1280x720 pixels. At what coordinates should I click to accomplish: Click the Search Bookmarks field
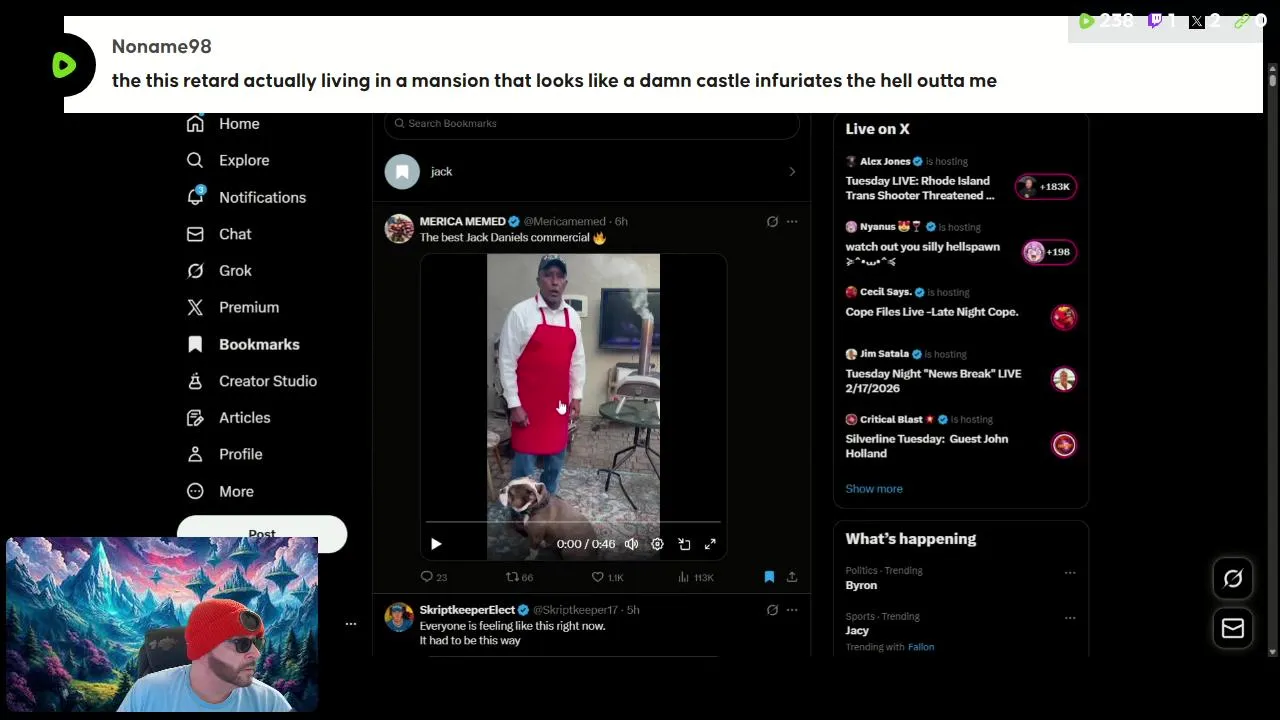590,123
